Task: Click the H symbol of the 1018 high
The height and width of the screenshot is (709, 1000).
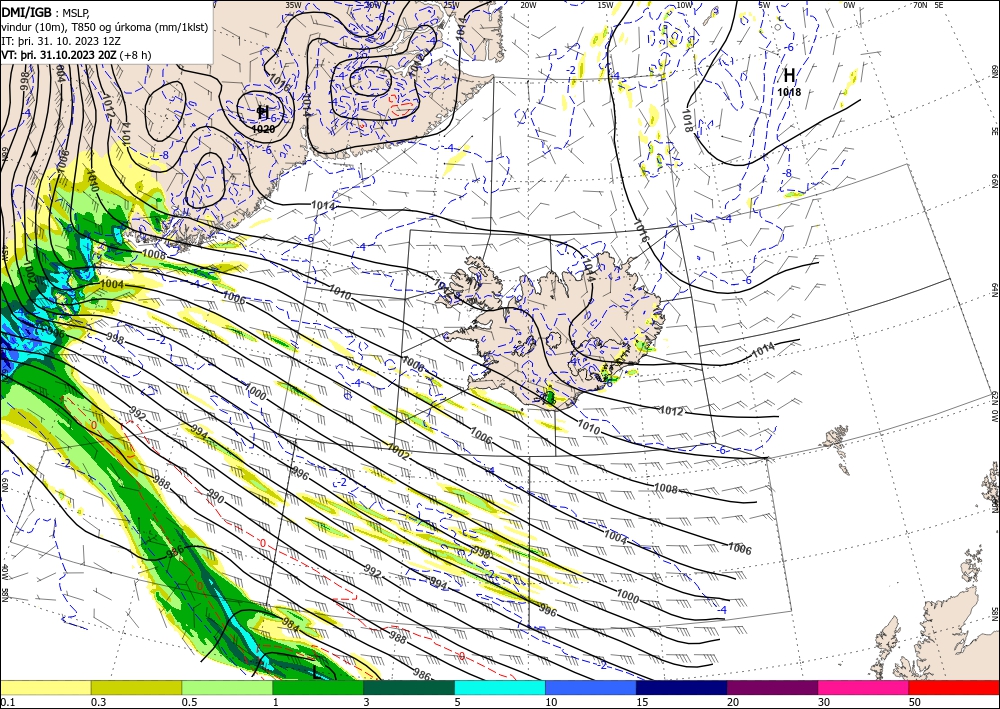Action: point(789,75)
